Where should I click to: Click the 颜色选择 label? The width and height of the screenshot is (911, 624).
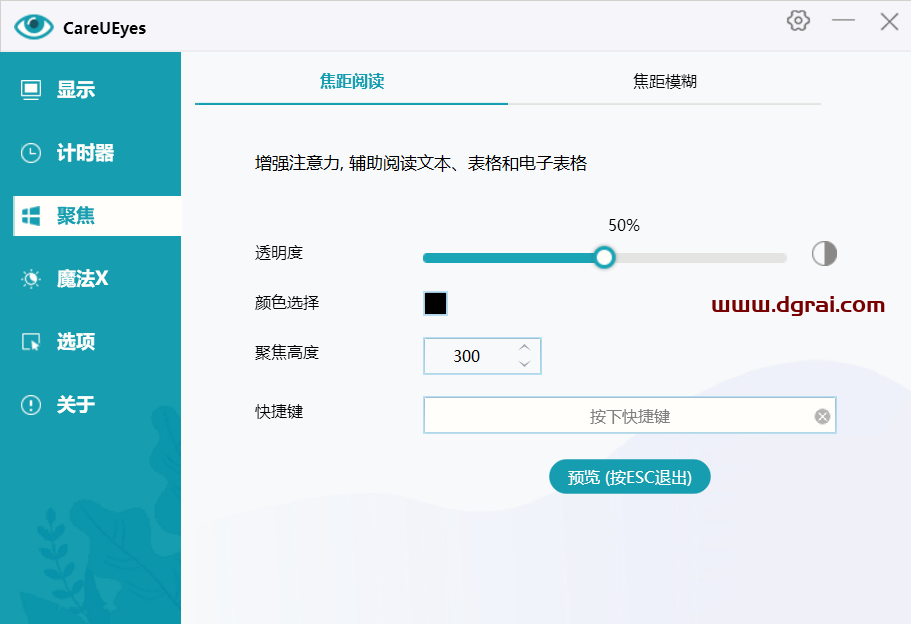point(287,303)
